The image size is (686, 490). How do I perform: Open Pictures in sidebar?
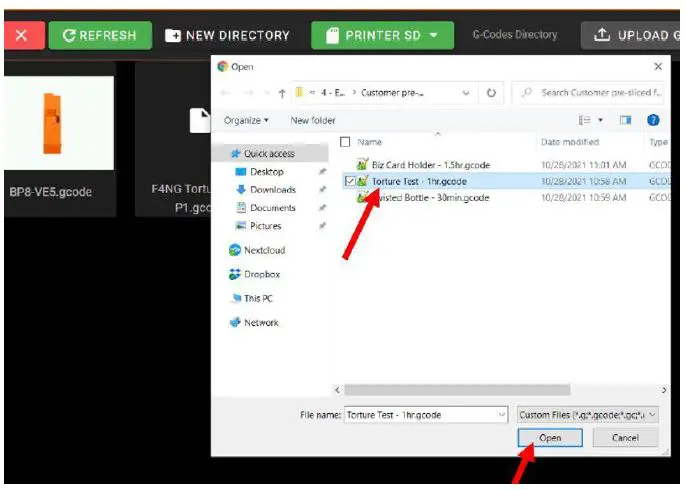tap(266, 226)
